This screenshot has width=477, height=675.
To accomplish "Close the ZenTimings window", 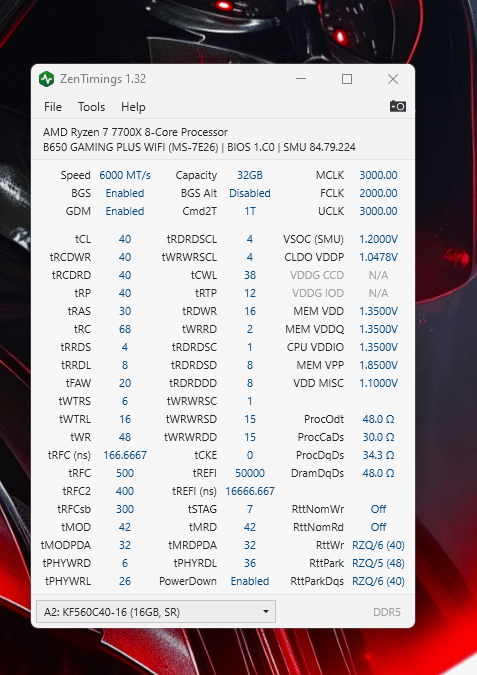I will coord(393,79).
